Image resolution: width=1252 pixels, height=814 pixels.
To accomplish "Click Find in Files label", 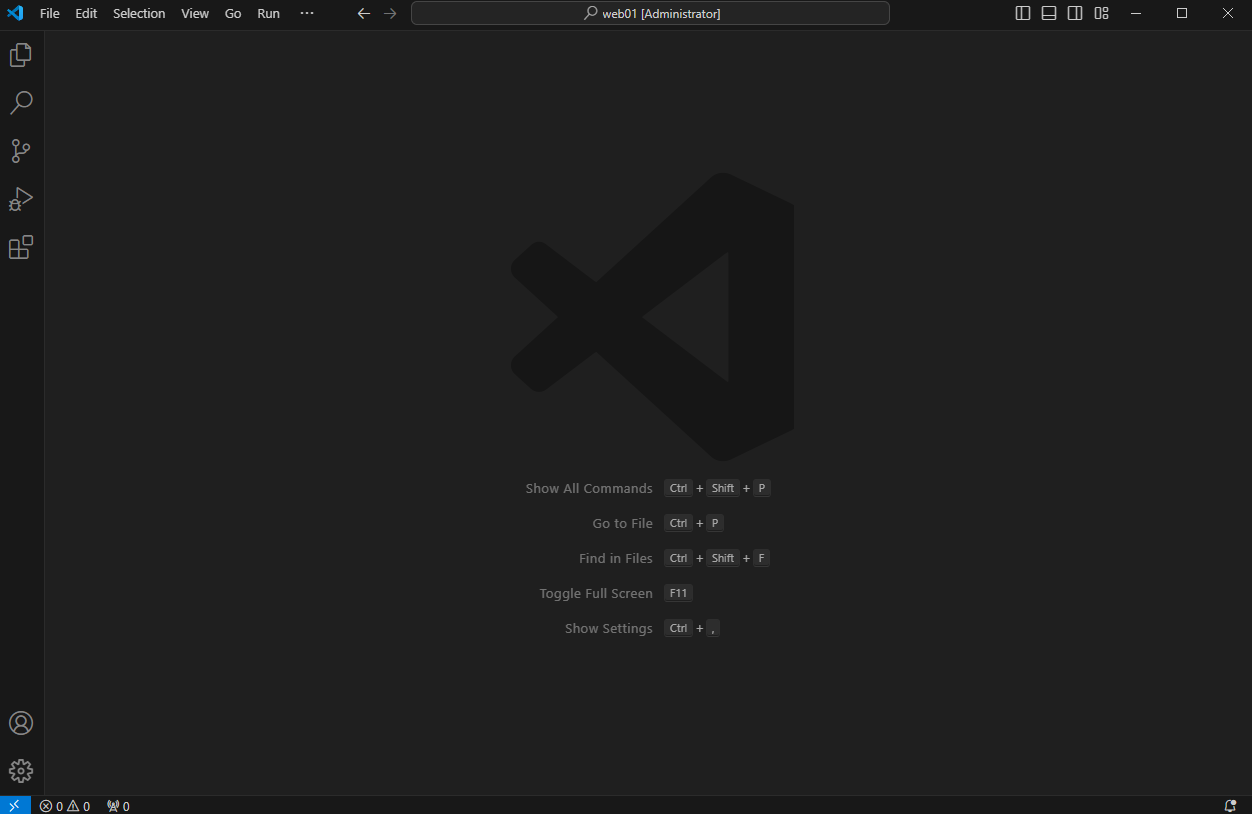I will 616,558.
